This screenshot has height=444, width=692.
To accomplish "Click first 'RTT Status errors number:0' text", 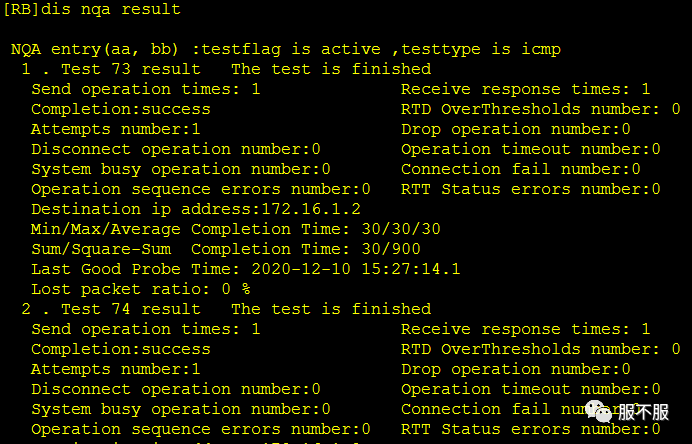I will [x=530, y=189].
